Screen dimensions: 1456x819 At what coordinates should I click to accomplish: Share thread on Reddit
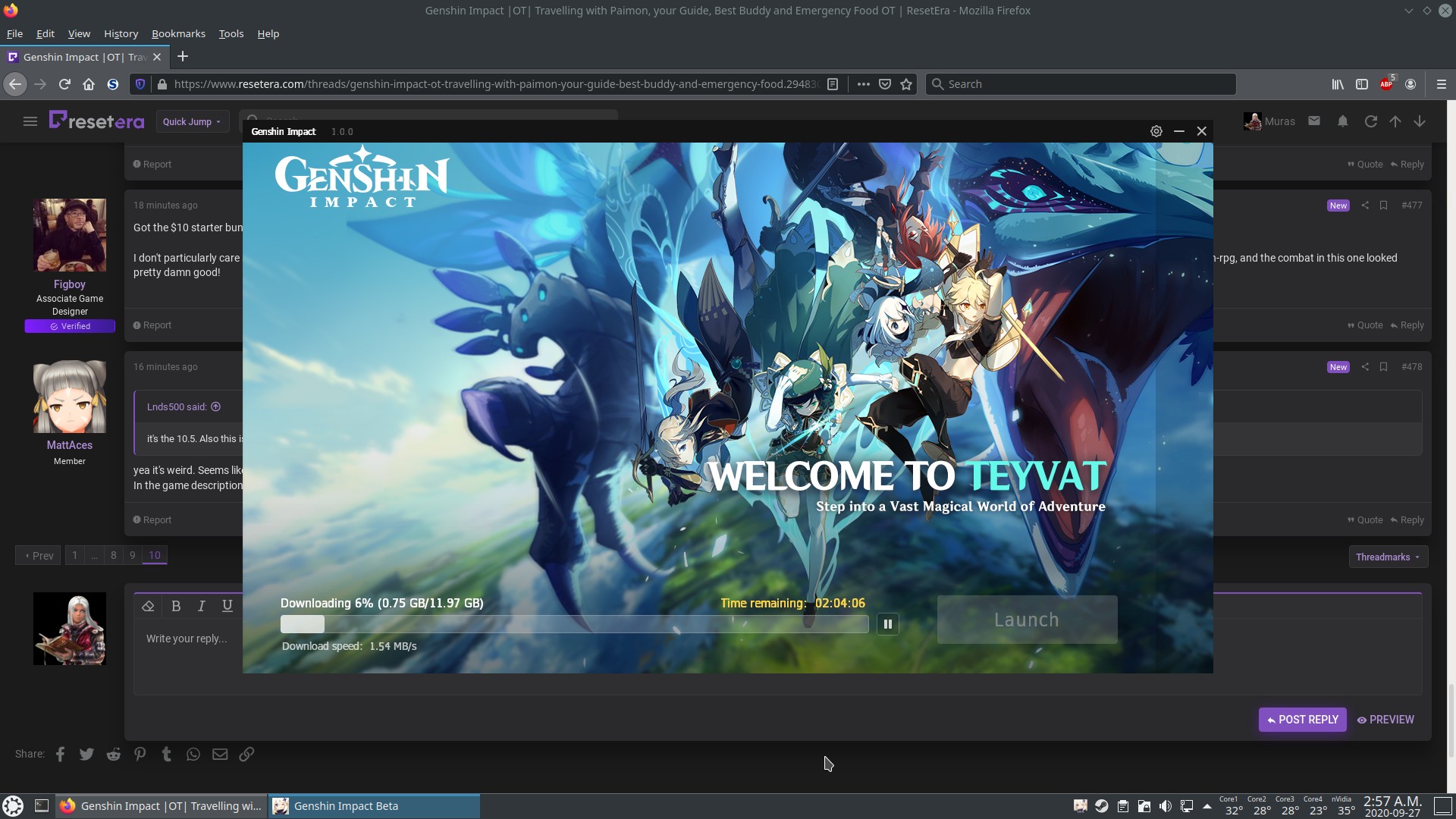(x=113, y=755)
